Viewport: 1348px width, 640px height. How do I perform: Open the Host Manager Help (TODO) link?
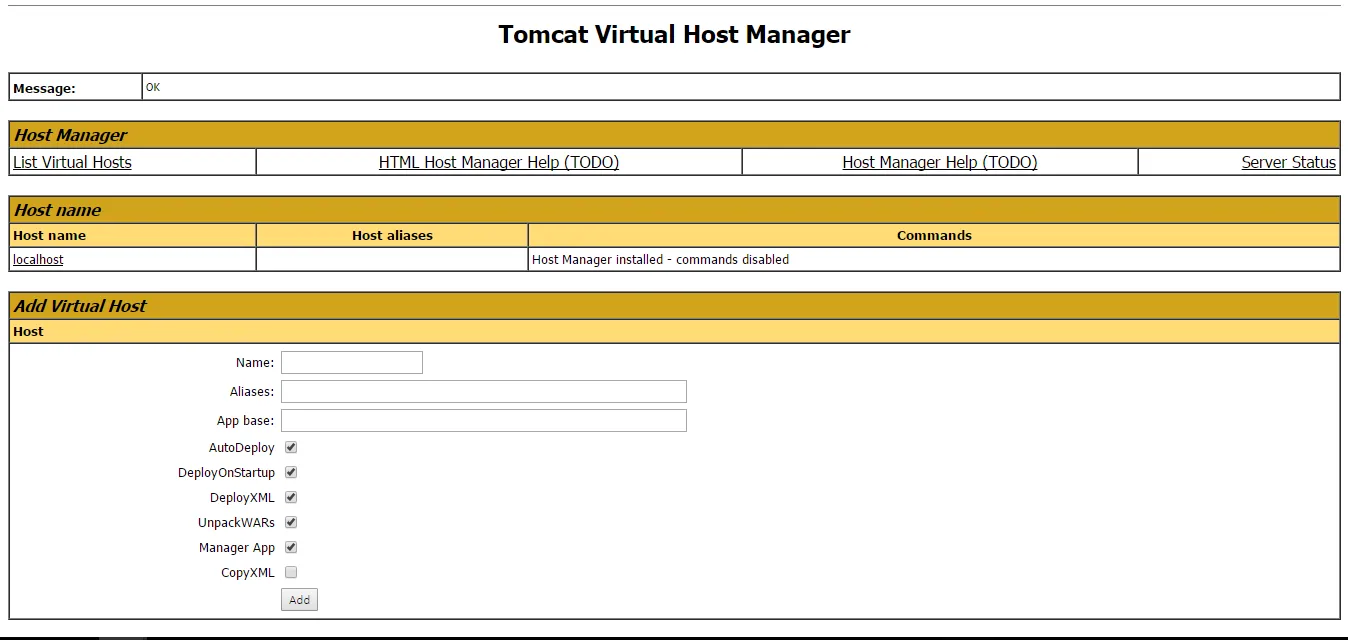940,162
